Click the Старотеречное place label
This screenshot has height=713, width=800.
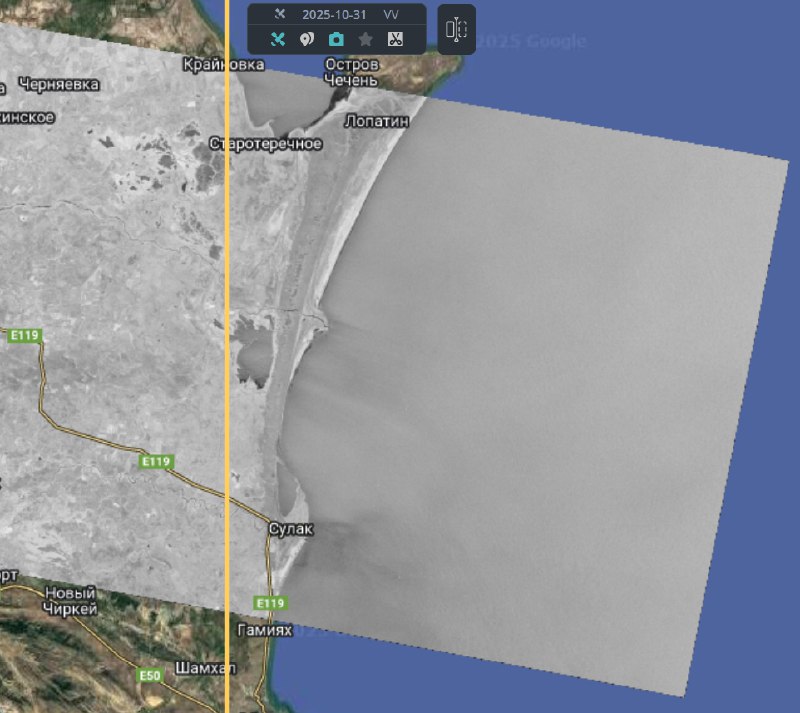(x=265, y=144)
